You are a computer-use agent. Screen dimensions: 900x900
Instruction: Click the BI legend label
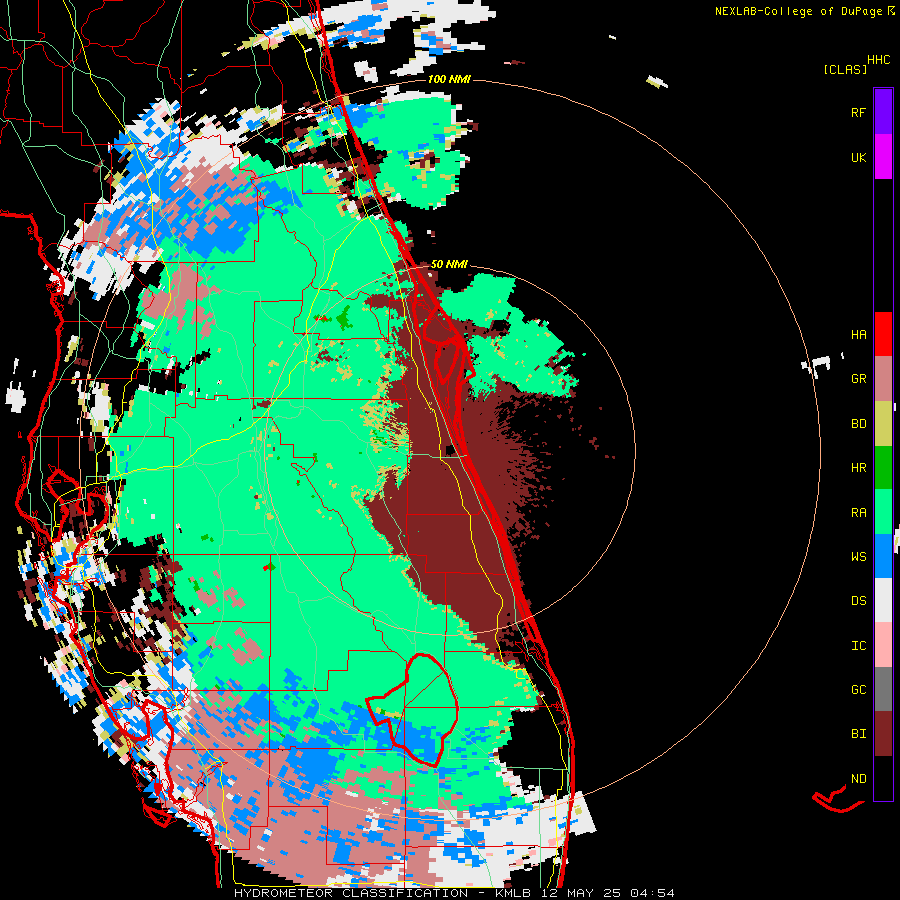(858, 734)
